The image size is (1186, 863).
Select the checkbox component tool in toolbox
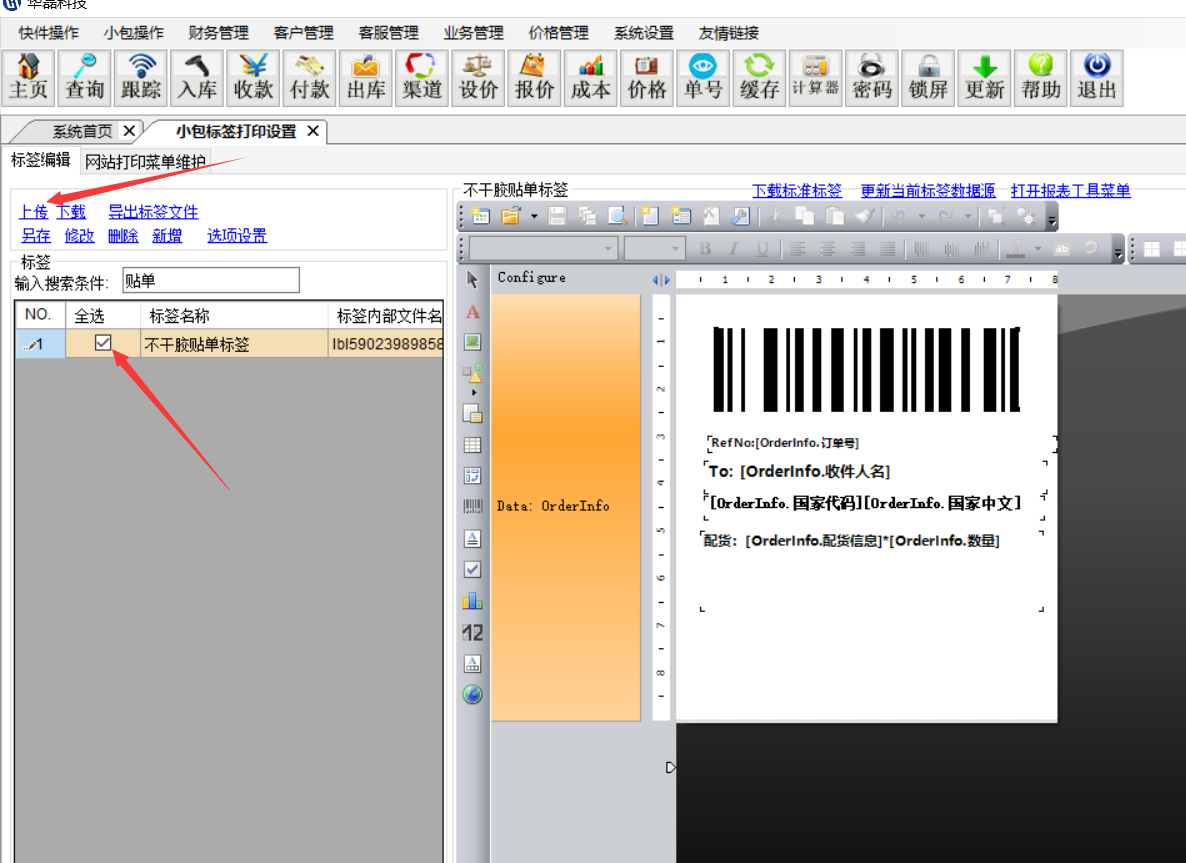[473, 569]
